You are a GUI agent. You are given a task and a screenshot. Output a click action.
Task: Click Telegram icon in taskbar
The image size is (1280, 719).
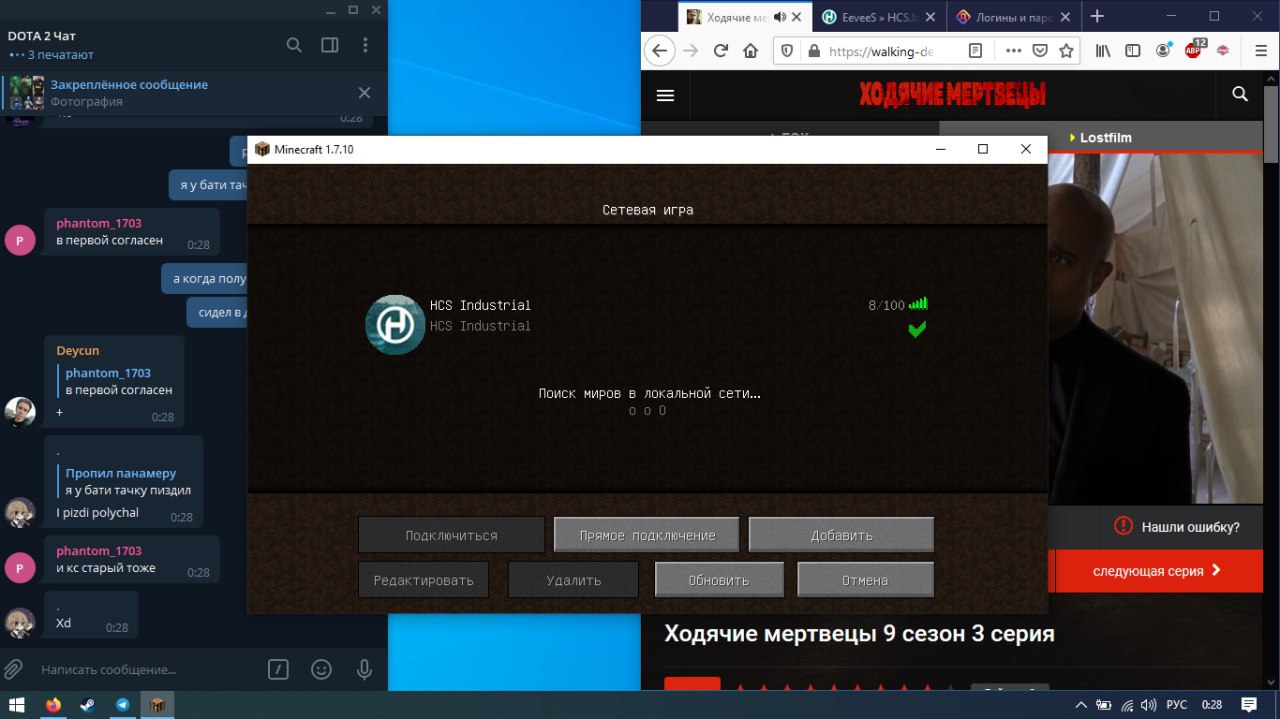click(123, 704)
